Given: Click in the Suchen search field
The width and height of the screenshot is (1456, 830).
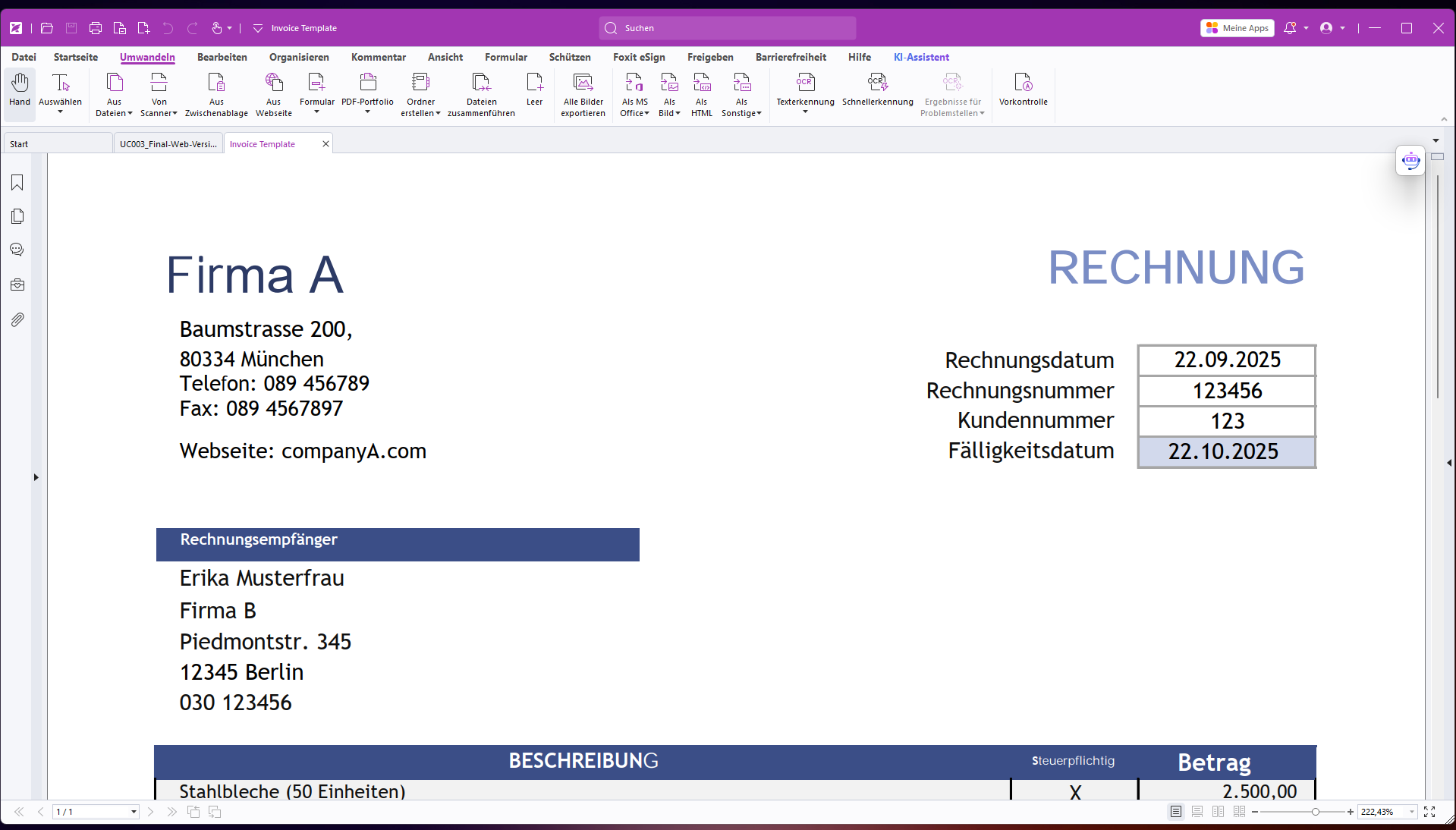Looking at the screenshot, I should [727, 28].
